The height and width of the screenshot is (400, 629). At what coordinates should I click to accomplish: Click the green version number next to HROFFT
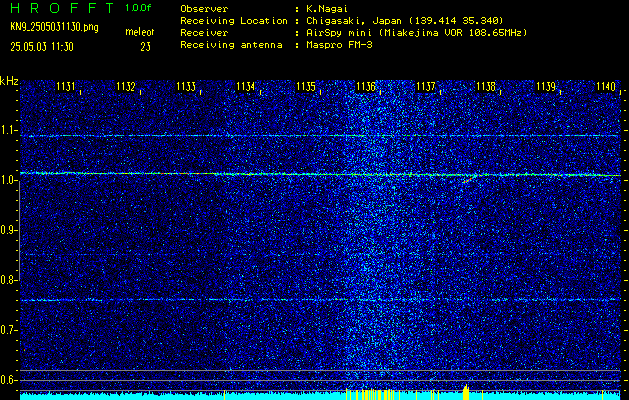tap(138, 8)
